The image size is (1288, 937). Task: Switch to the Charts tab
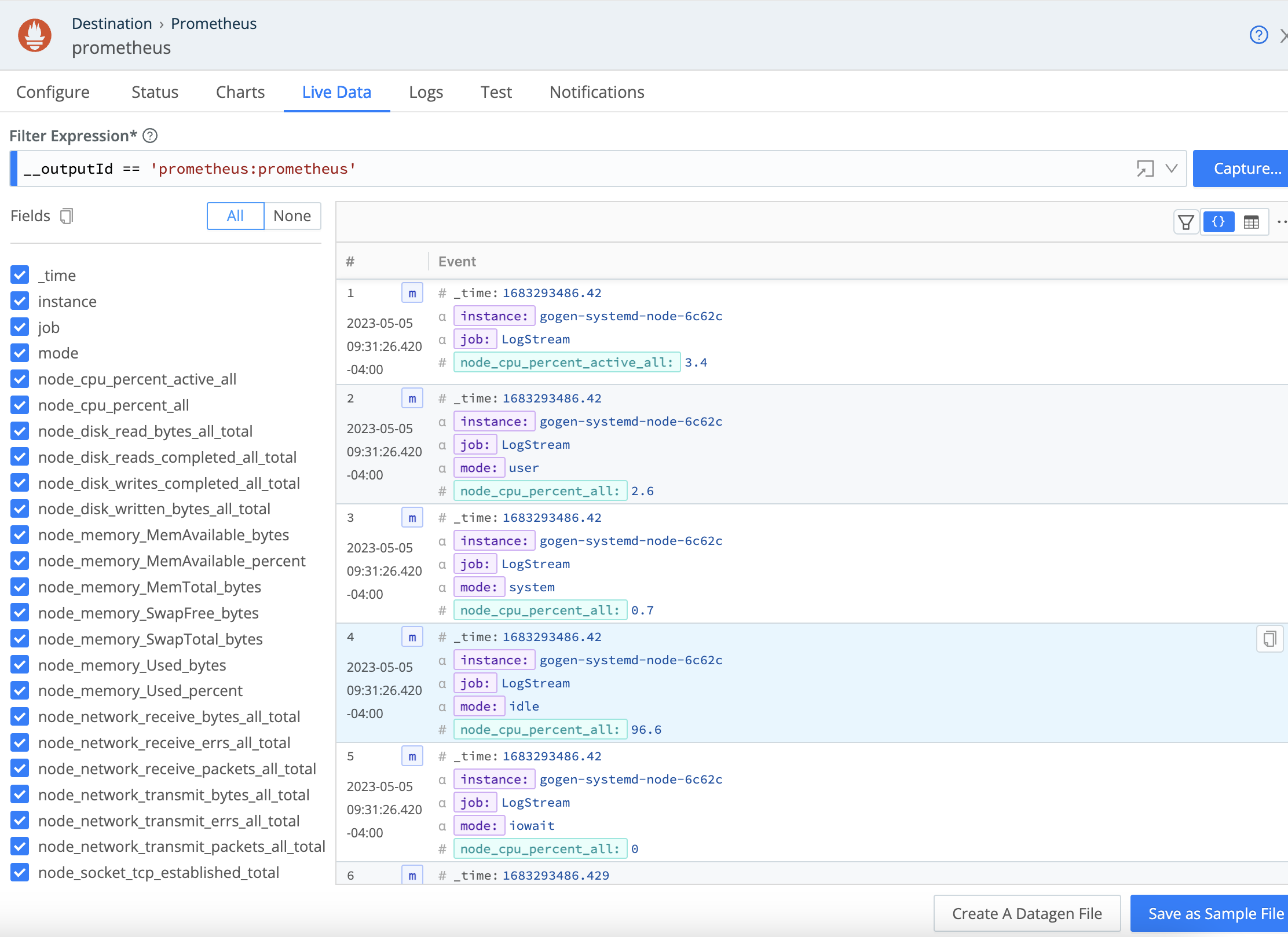coord(240,92)
